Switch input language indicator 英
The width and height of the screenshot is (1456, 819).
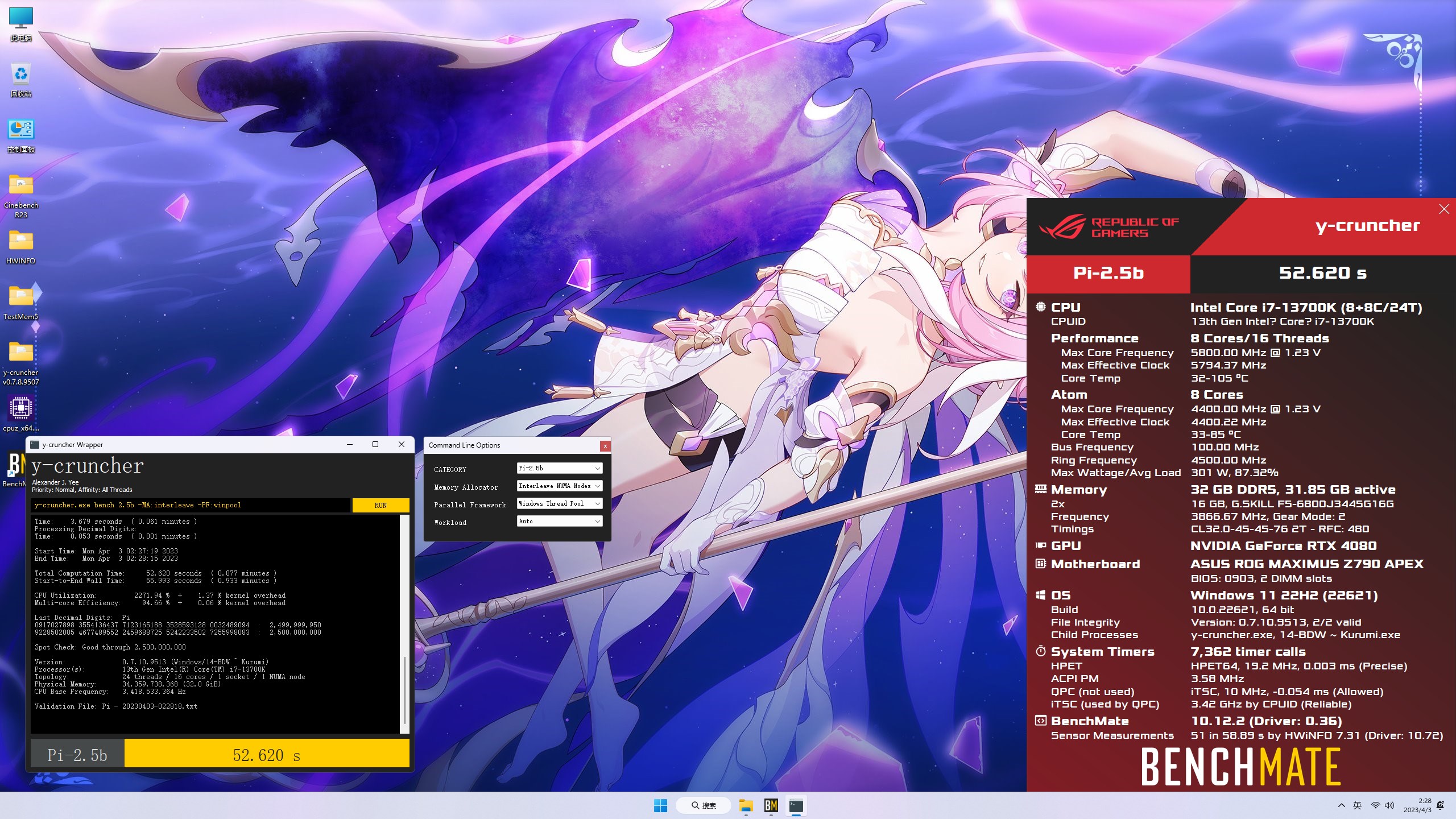1357,805
